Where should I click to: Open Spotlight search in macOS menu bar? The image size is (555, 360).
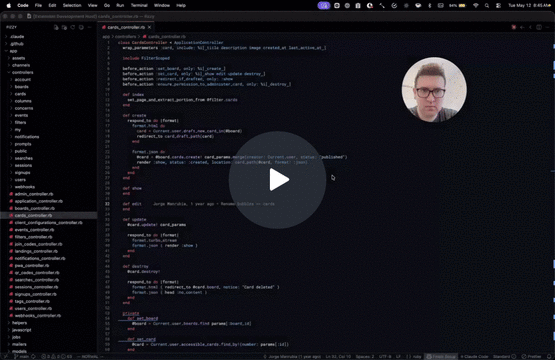(x=487, y=5)
